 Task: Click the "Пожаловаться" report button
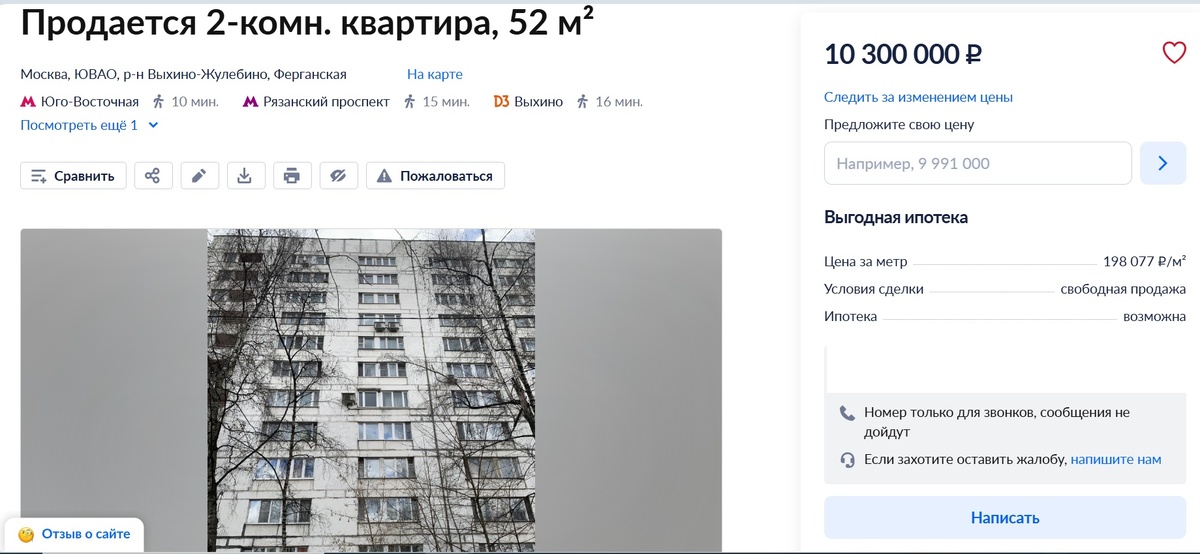coord(435,176)
